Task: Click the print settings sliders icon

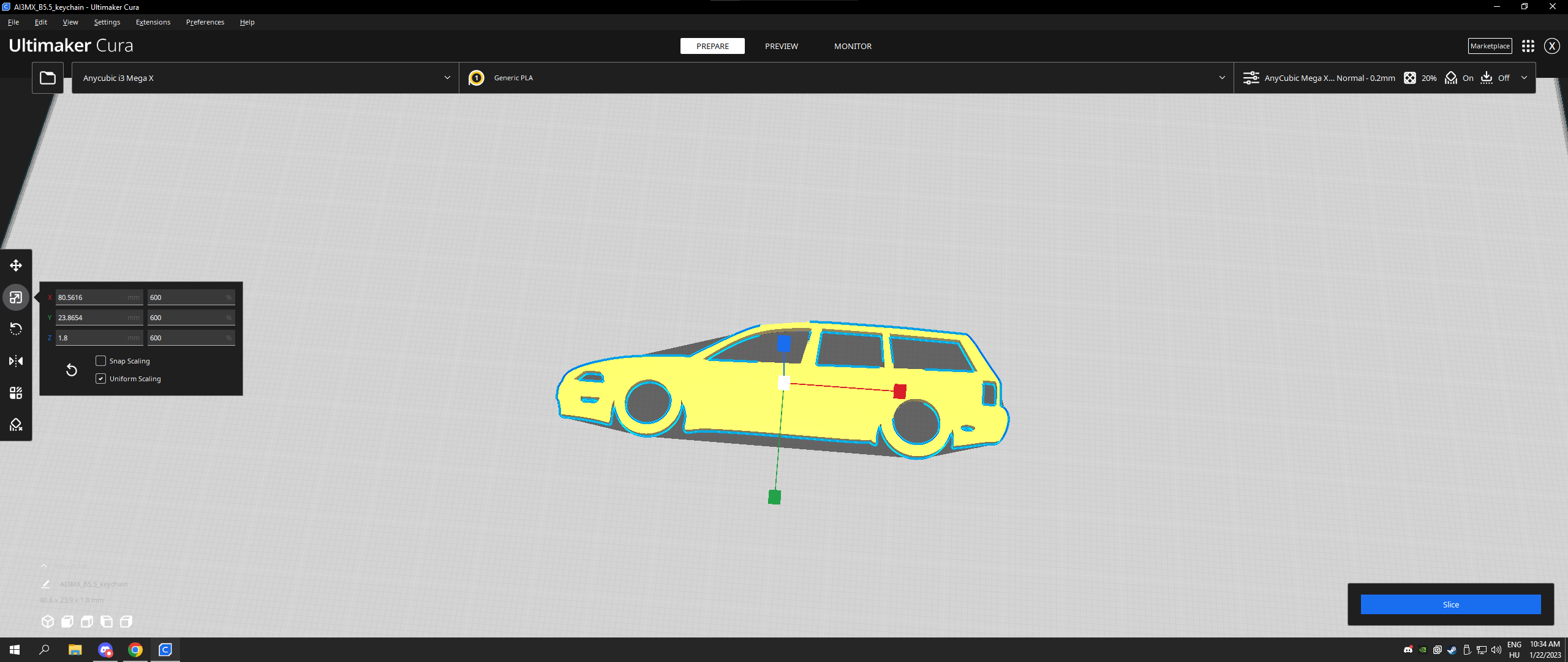Action: pos(1251,78)
